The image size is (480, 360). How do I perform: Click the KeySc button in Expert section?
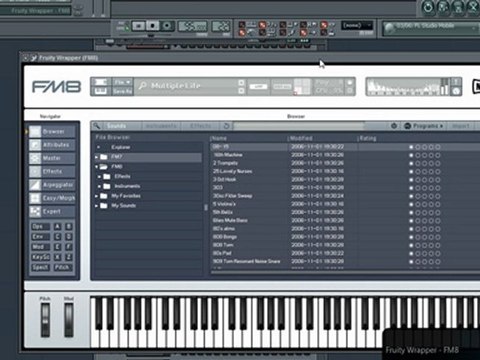pos(40,257)
